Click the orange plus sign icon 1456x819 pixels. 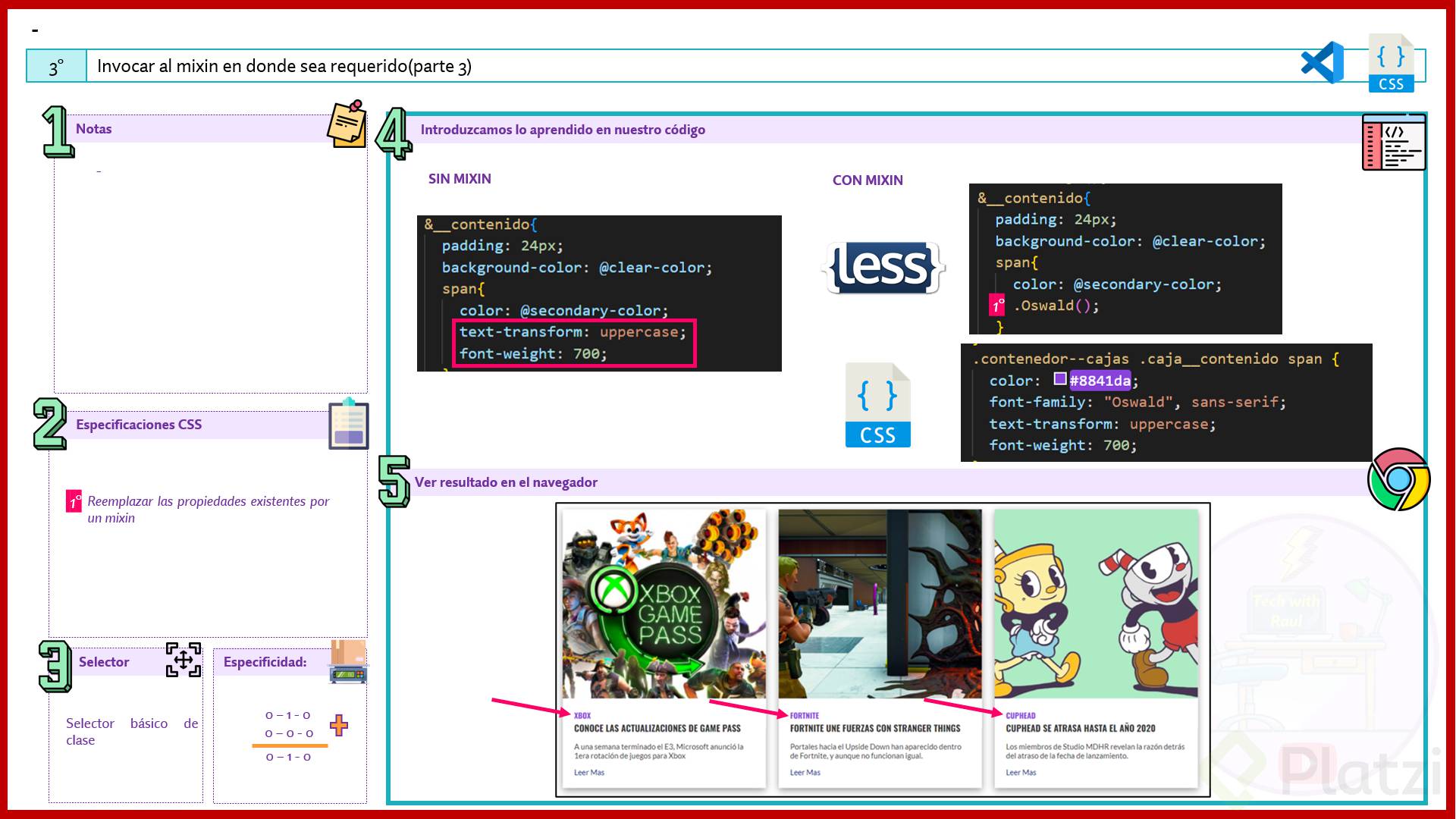tap(339, 726)
